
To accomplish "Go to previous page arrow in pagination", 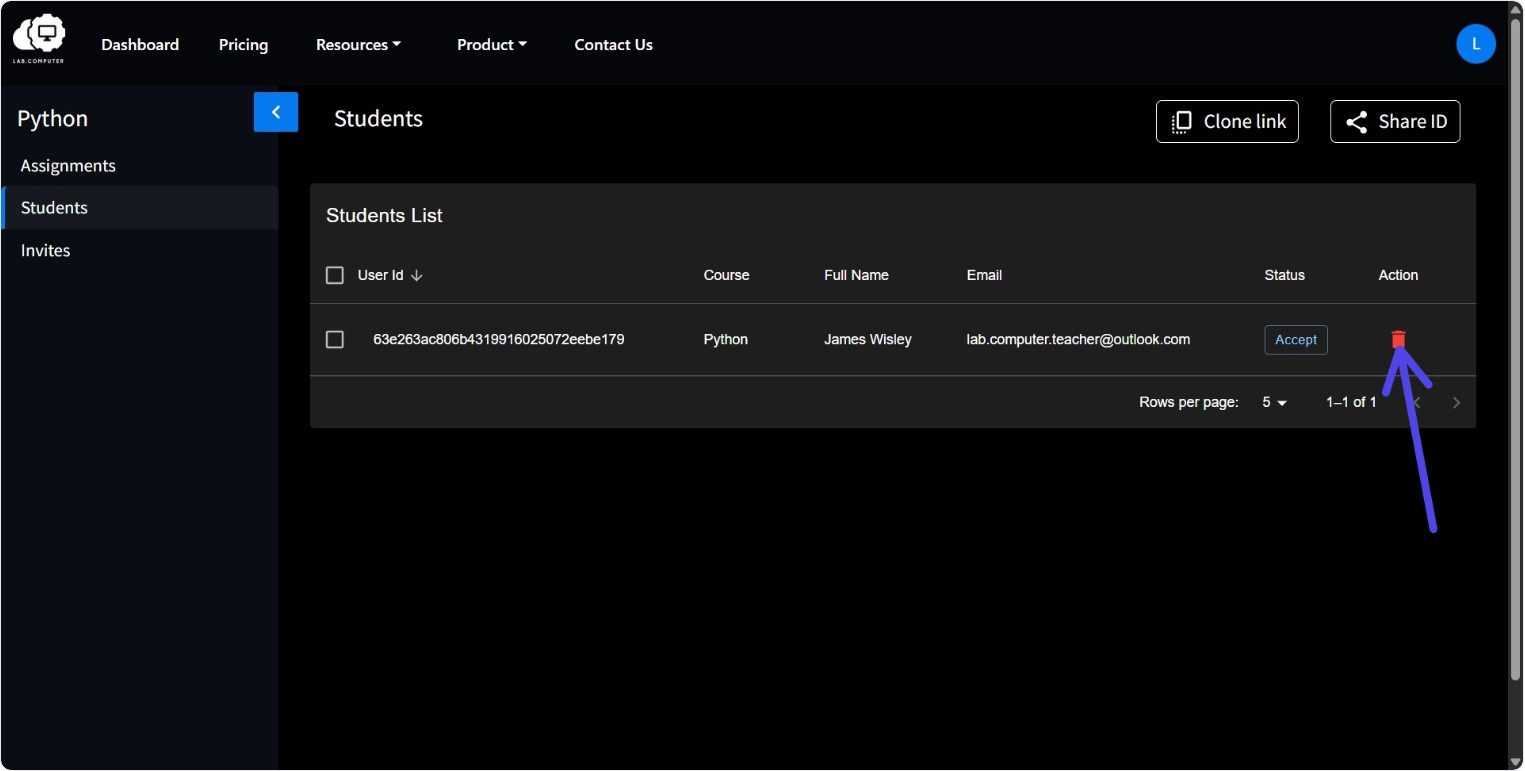I will click(x=1416, y=402).
